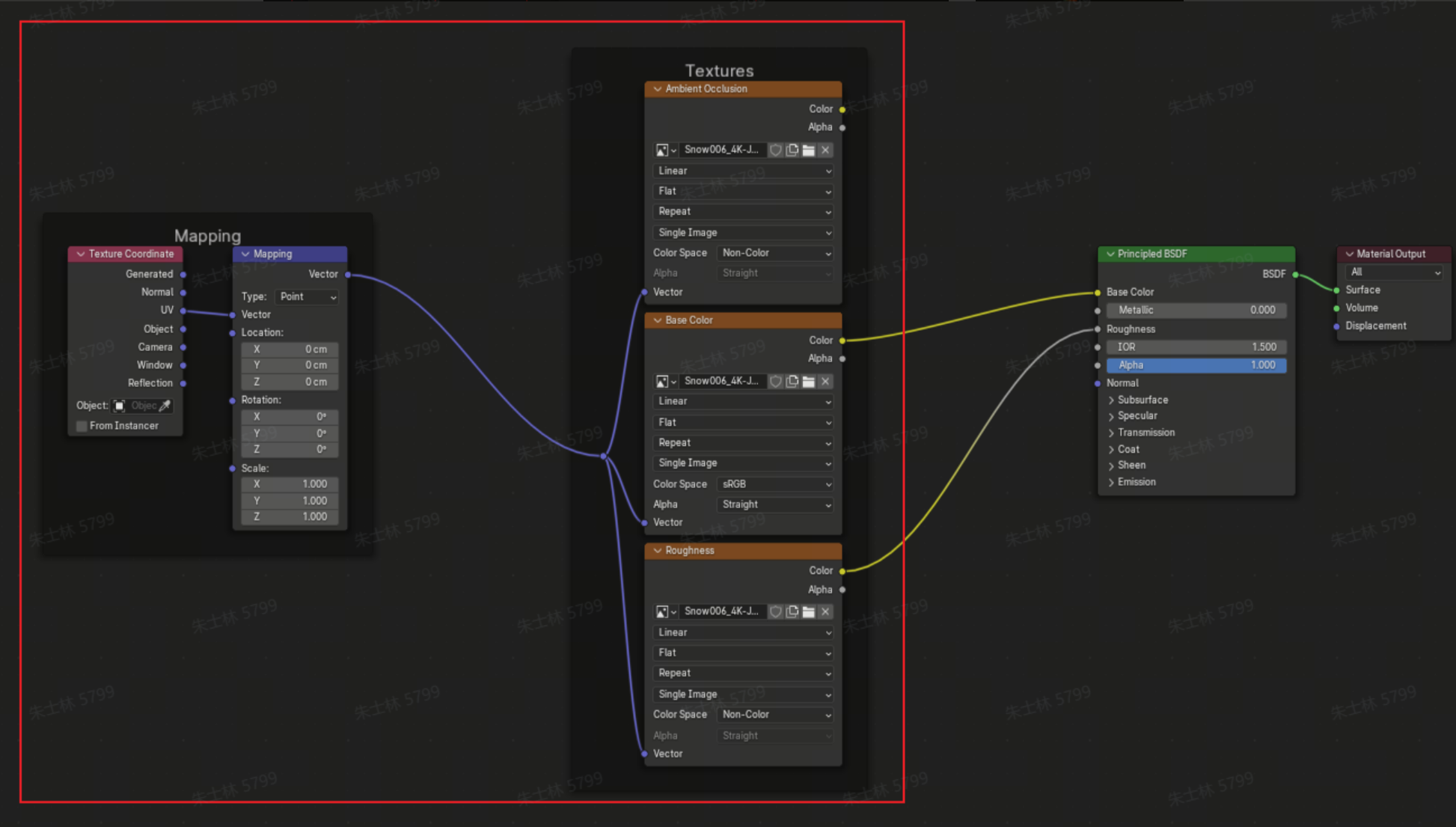Toggle fake user shield on Ambient Occlusion image
This screenshot has width=1456, height=827.
(x=776, y=150)
